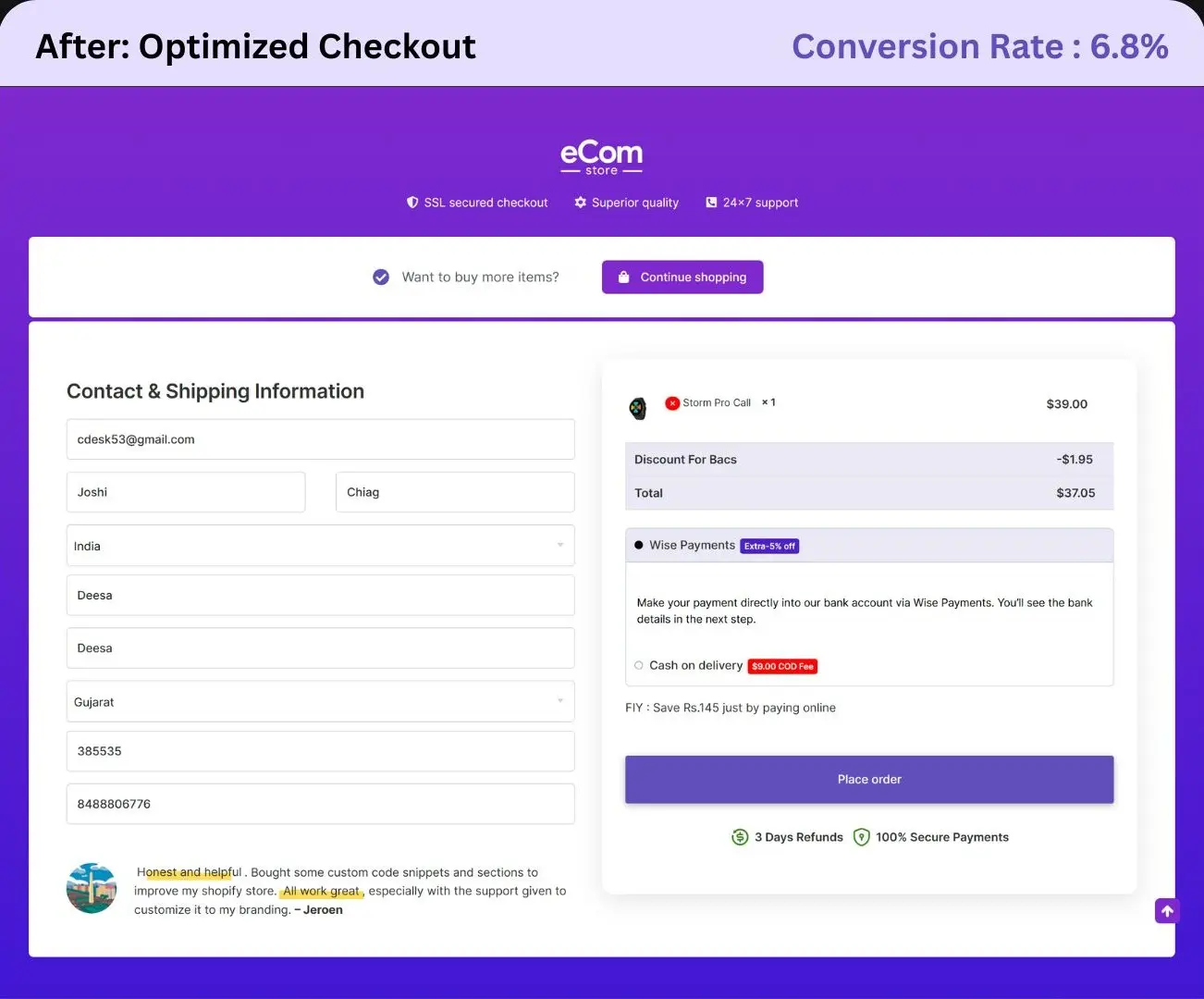The width and height of the screenshot is (1204, 999).
Task: Remove Storm Pro Call with red X
Action: click(672, 403)
